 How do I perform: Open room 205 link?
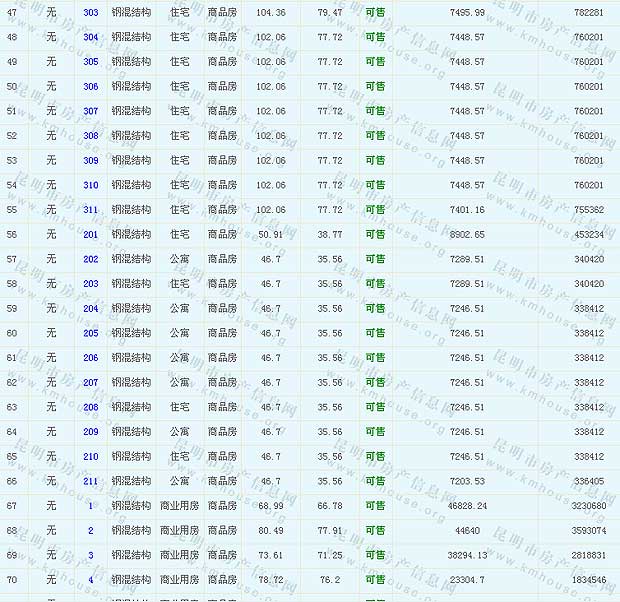click(x=91, y=333)
